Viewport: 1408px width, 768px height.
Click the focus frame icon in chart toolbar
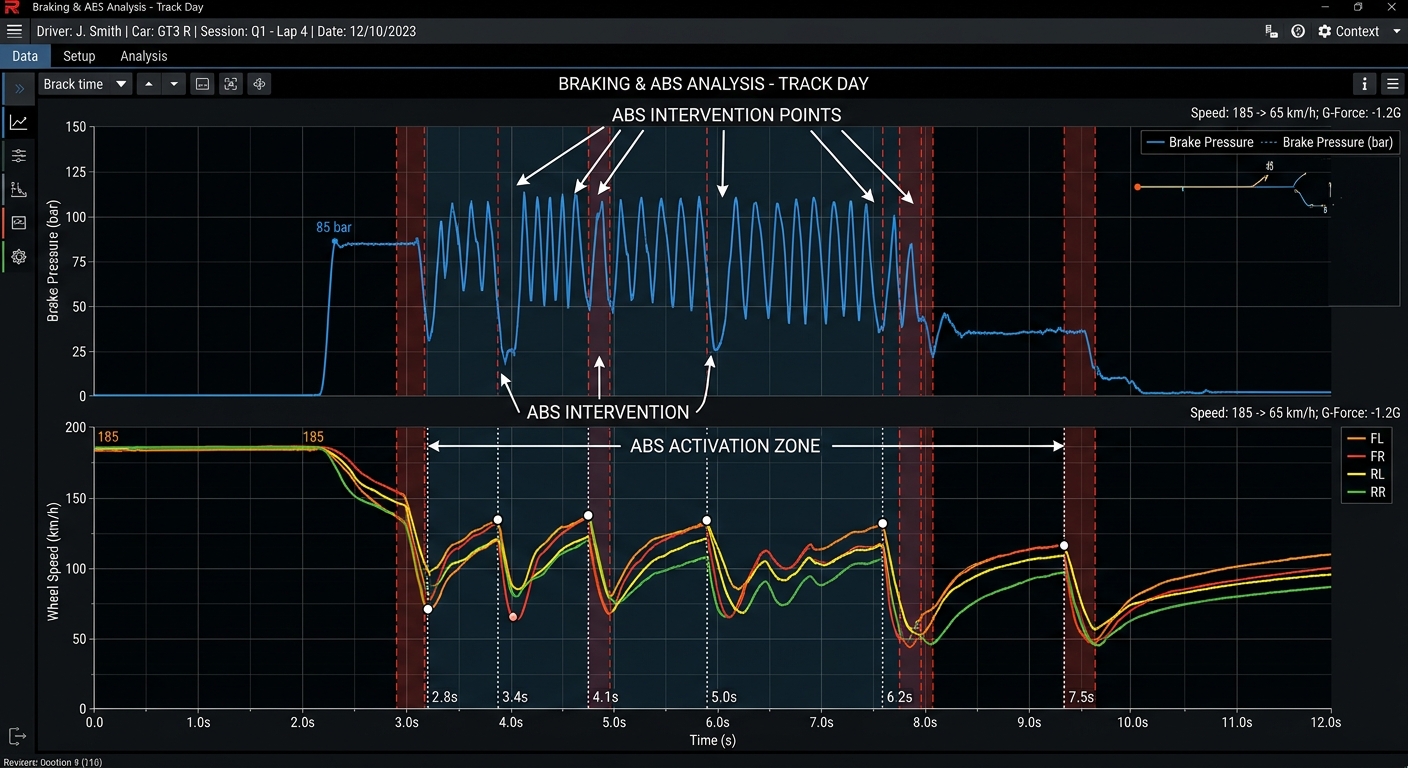[231, 84]
